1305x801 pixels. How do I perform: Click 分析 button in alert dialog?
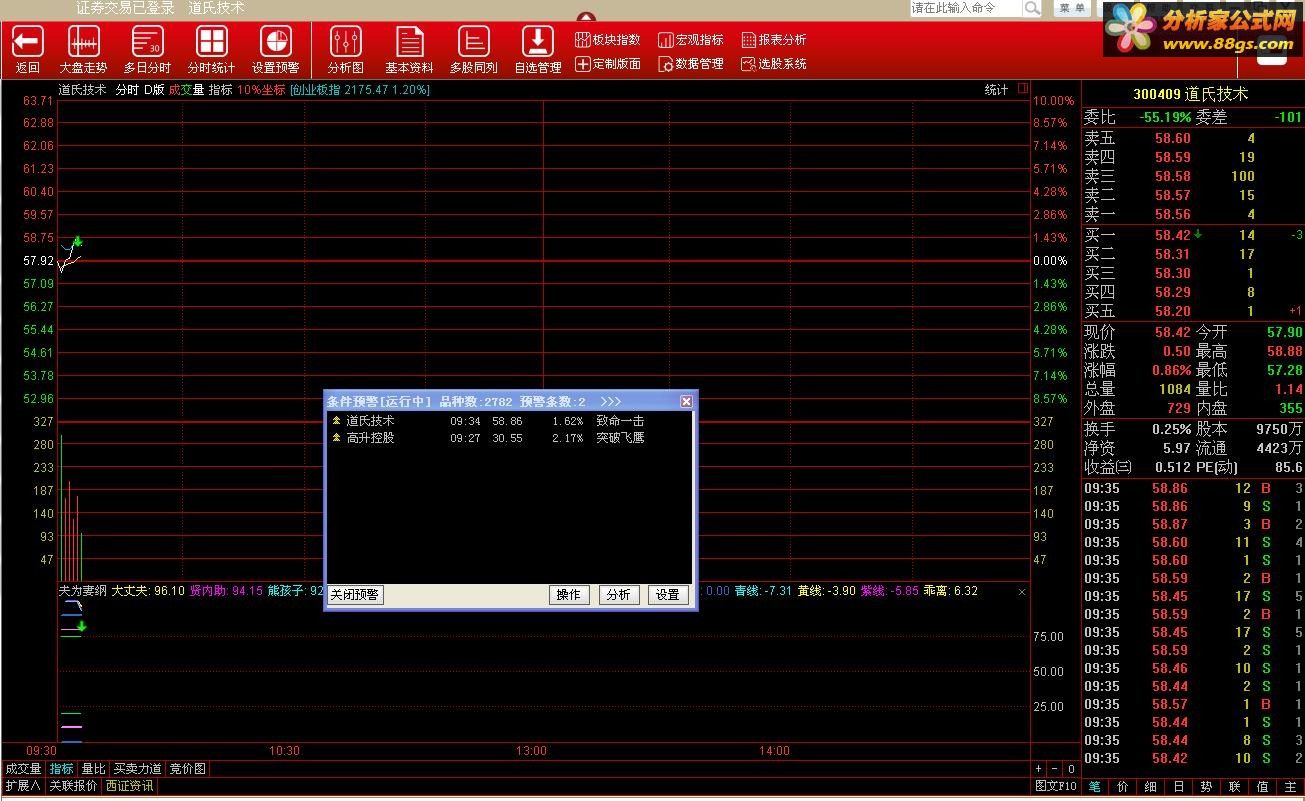pyautogui.click(x=619, y=595)
